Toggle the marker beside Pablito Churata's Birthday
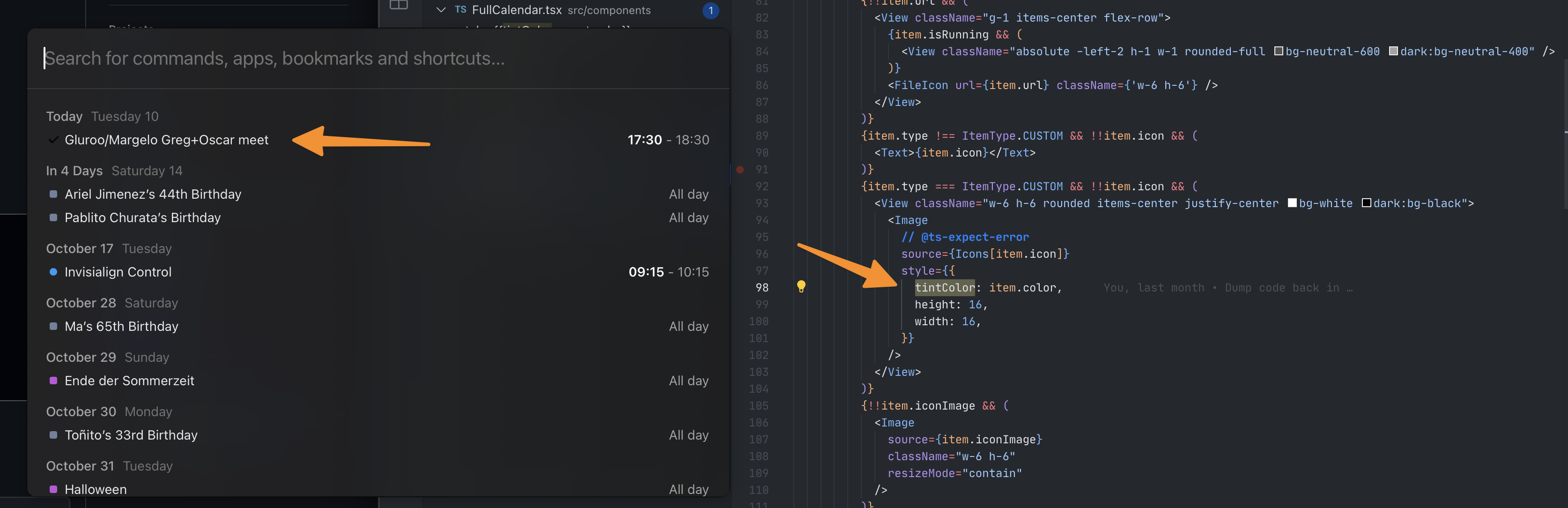 tap(52, 217)
